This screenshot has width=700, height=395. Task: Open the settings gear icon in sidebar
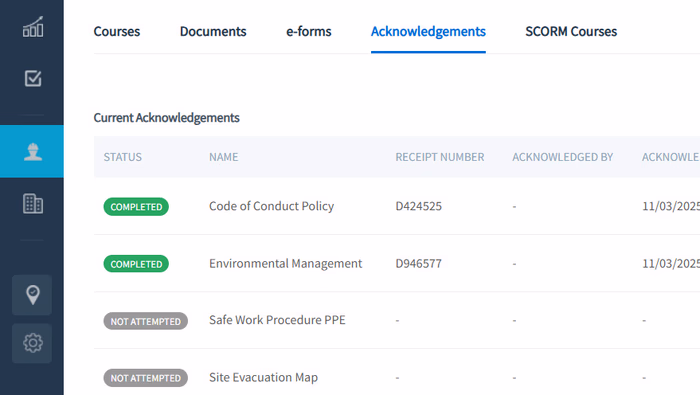click(33, 343)
